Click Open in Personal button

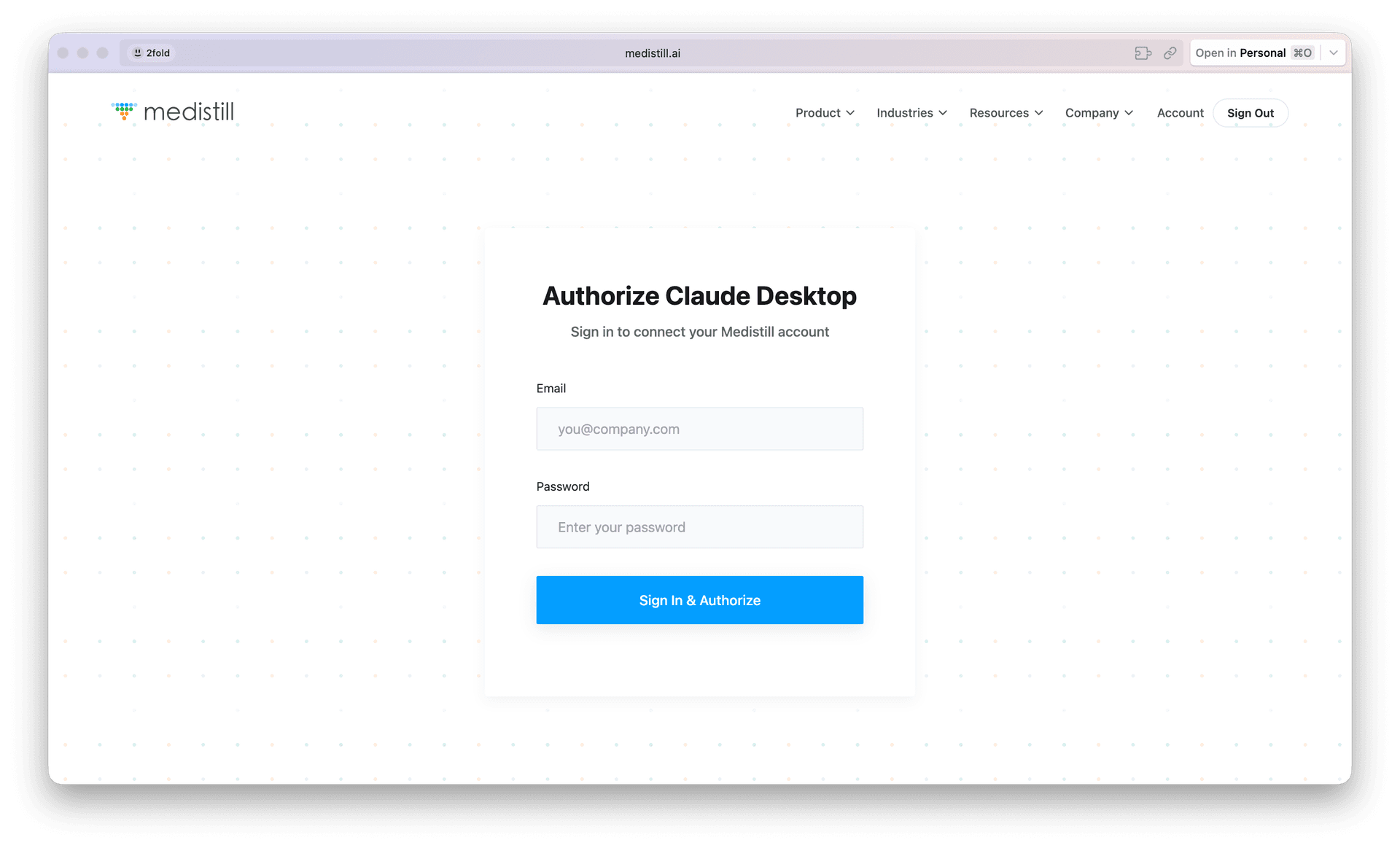click(1254, 52)
